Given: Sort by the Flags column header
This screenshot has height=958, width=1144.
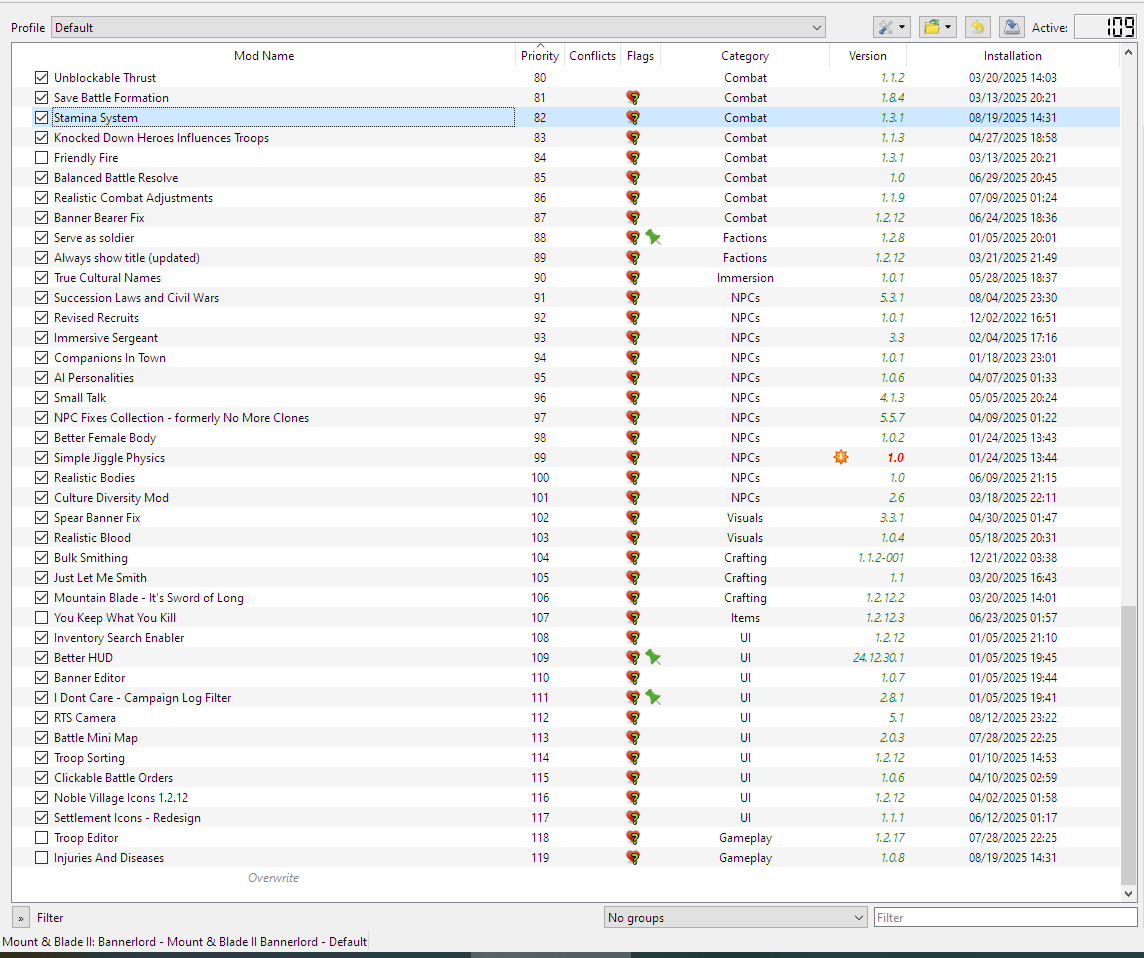Looking at the screenshot, I should [x=641, y=55].
